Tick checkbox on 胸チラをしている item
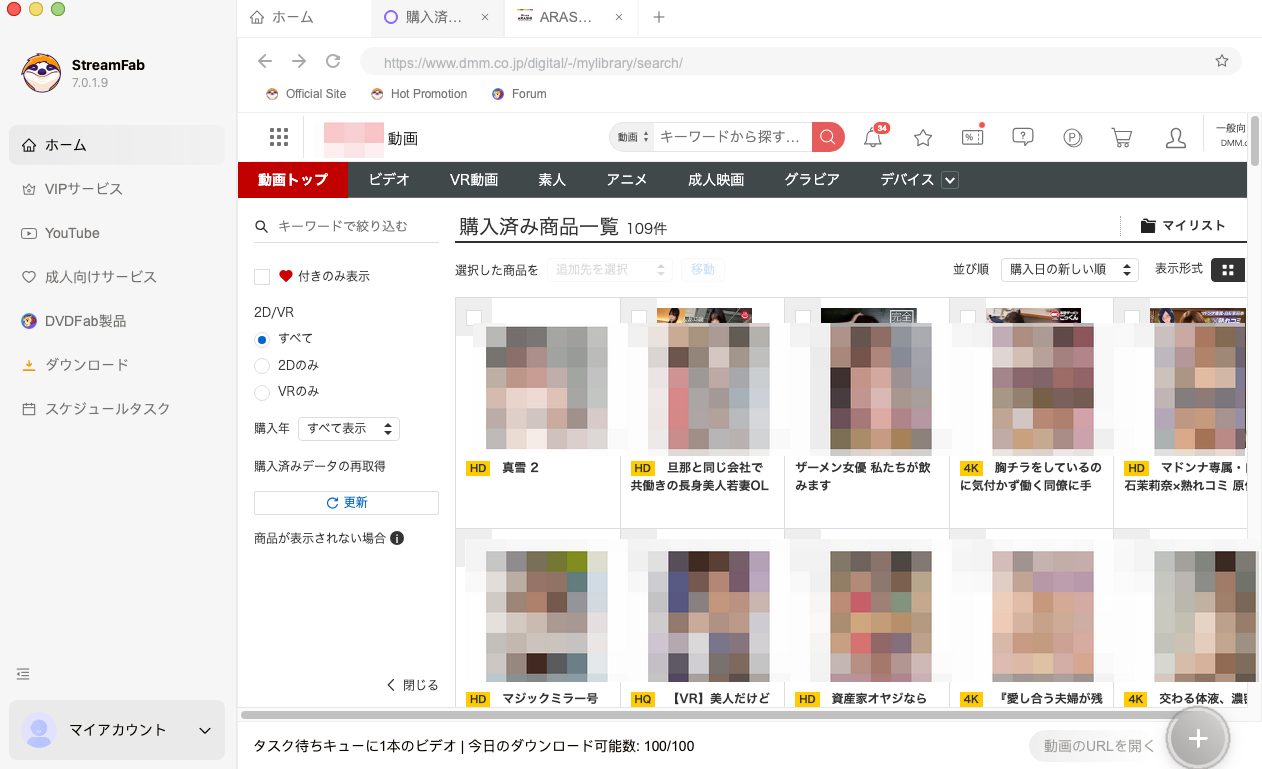The height and width of the screenshot is (769, 1262). [x=967, y=318]
